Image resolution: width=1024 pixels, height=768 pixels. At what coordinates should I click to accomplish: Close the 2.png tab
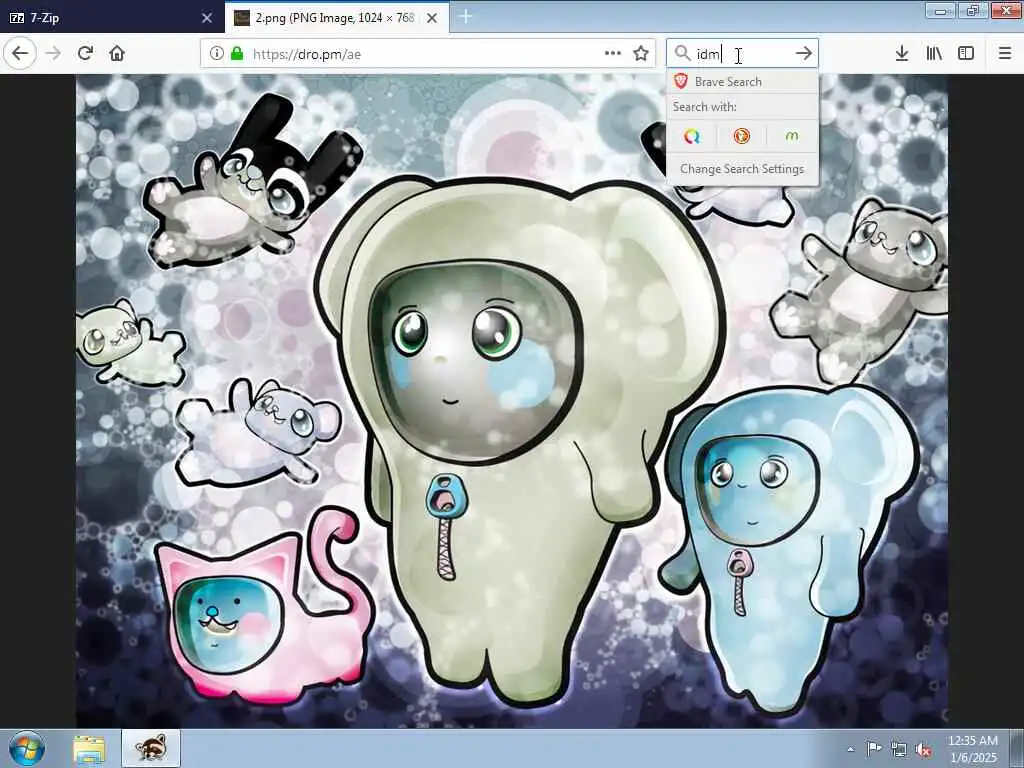(x=432, y=18)
